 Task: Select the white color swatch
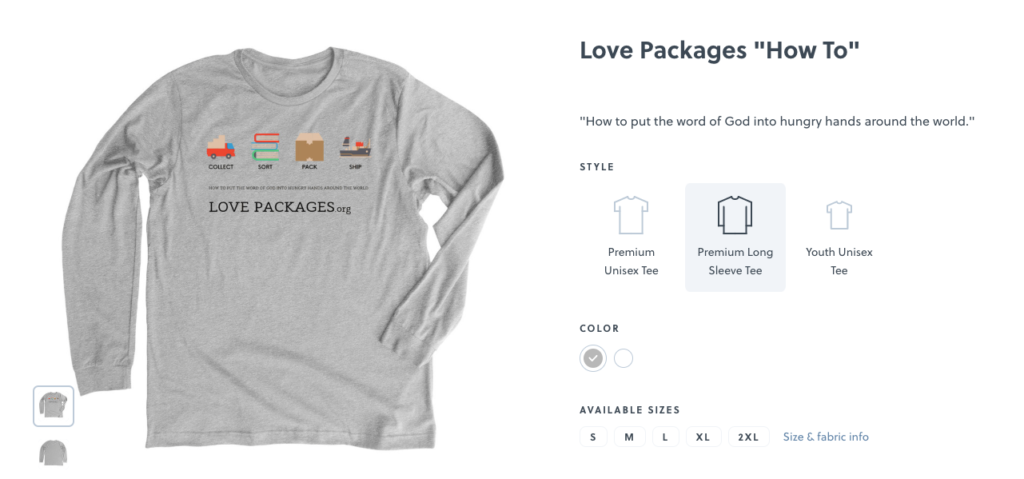coord(624,358)
